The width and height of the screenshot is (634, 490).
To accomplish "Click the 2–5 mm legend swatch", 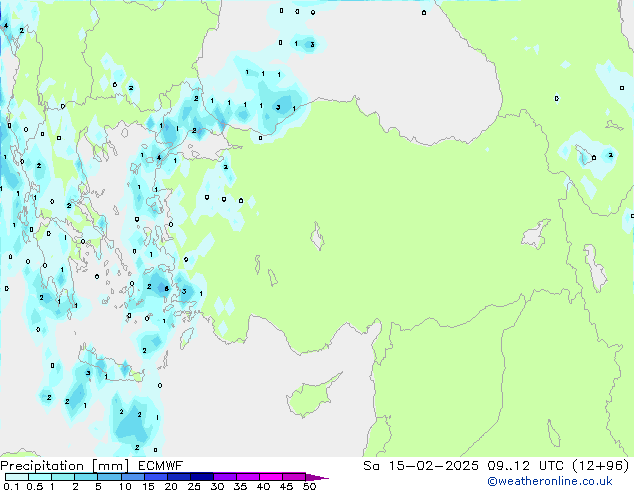I will pyautogui.click(x=86, y=477).
